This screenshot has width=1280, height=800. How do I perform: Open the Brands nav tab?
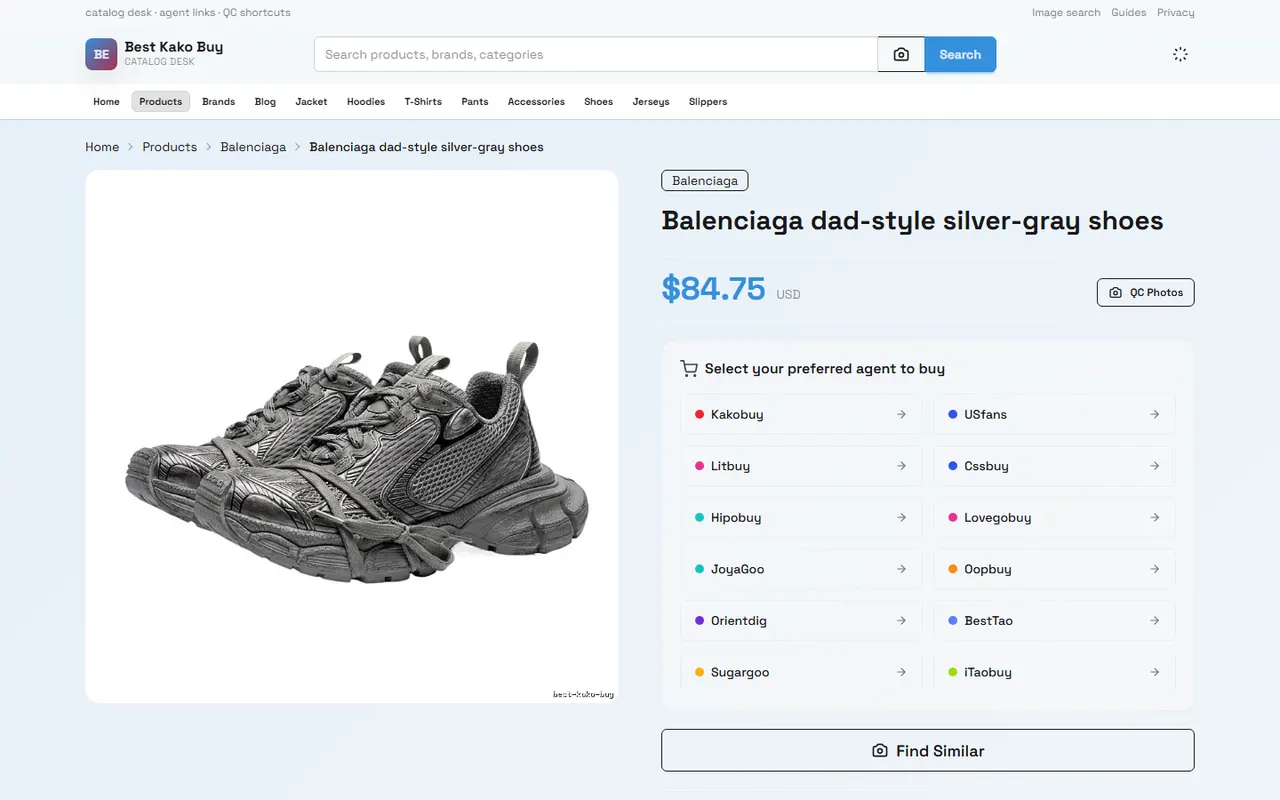(x=218, y=101)
